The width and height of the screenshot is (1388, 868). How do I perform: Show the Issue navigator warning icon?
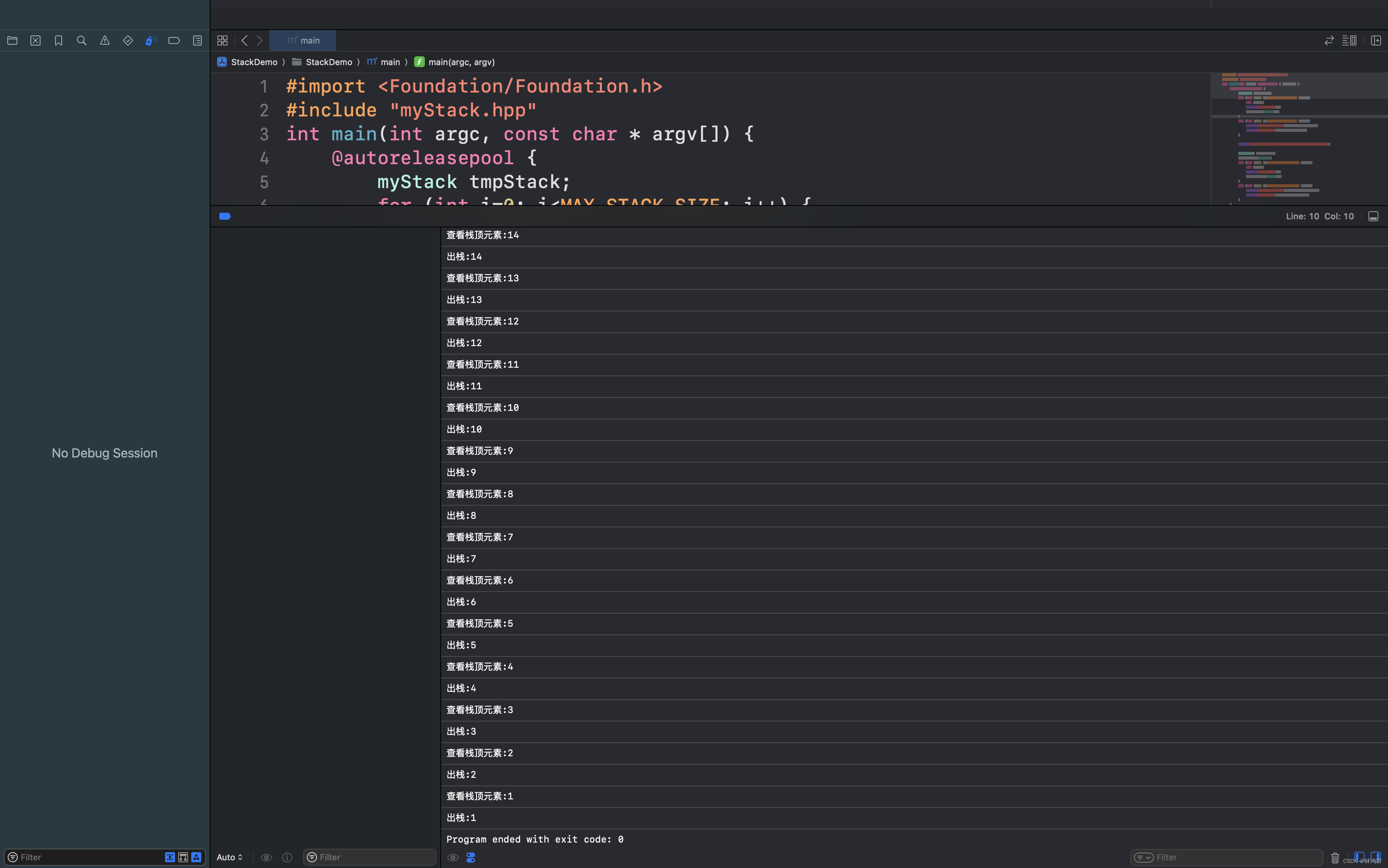click(104, 41)
